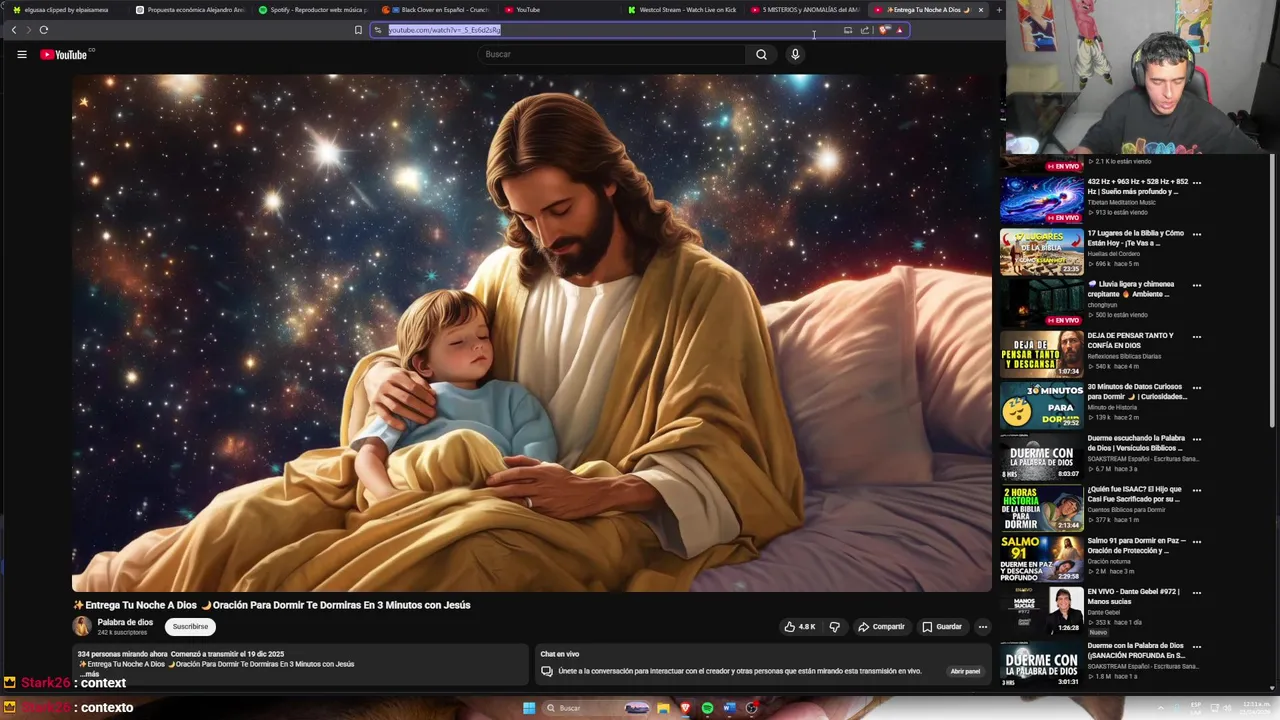Focus the YouTube Buscar search field

coord(612,54)
